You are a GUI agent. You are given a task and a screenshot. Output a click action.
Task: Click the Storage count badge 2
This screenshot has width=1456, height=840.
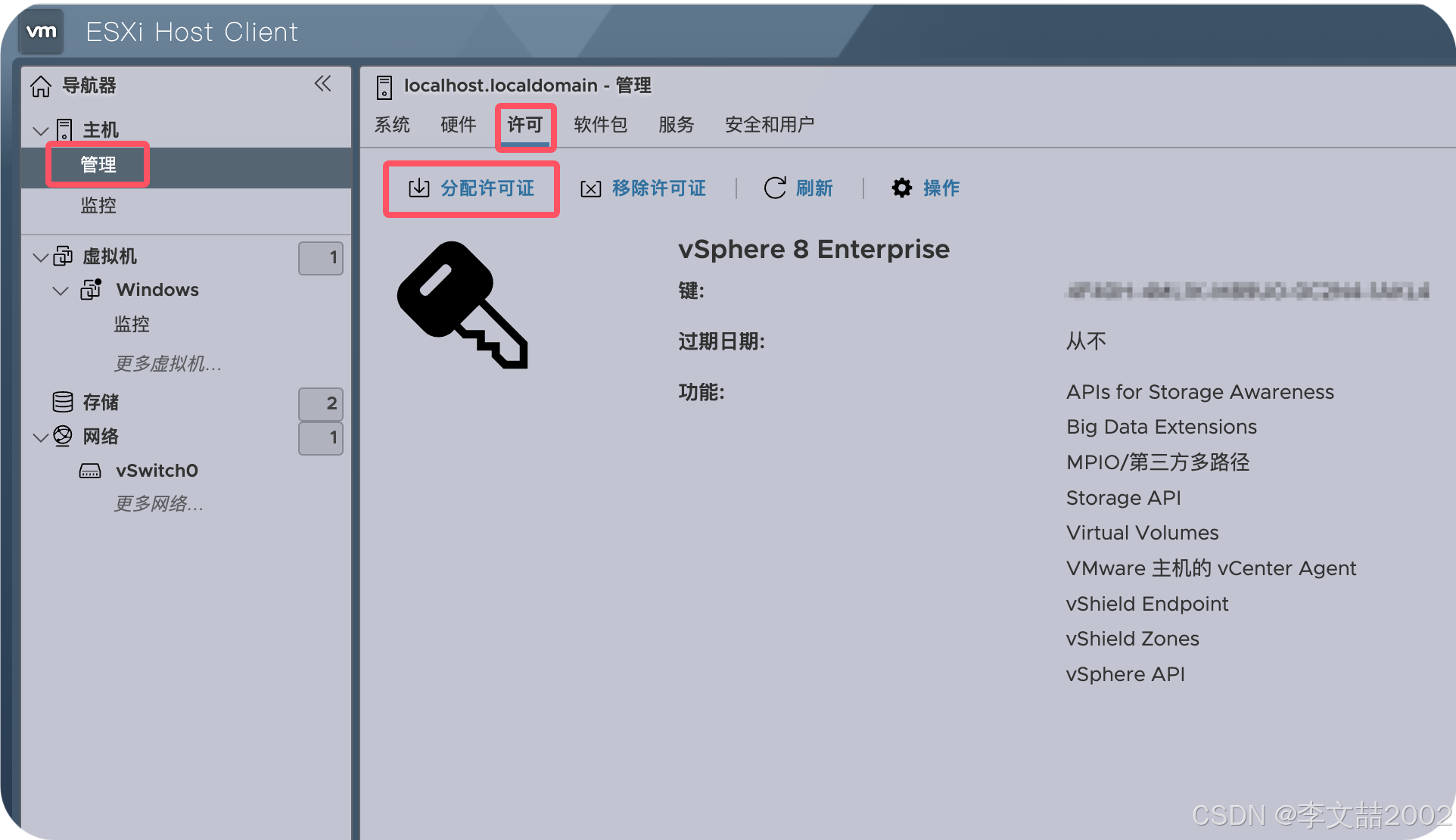(x=321, y=403)
